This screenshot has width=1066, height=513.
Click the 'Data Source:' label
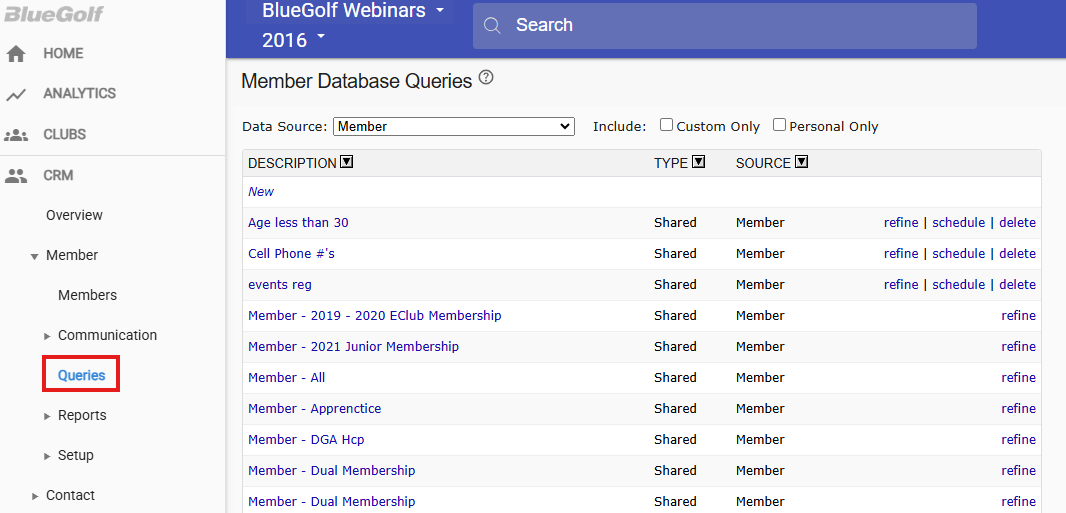coord(285,126)
